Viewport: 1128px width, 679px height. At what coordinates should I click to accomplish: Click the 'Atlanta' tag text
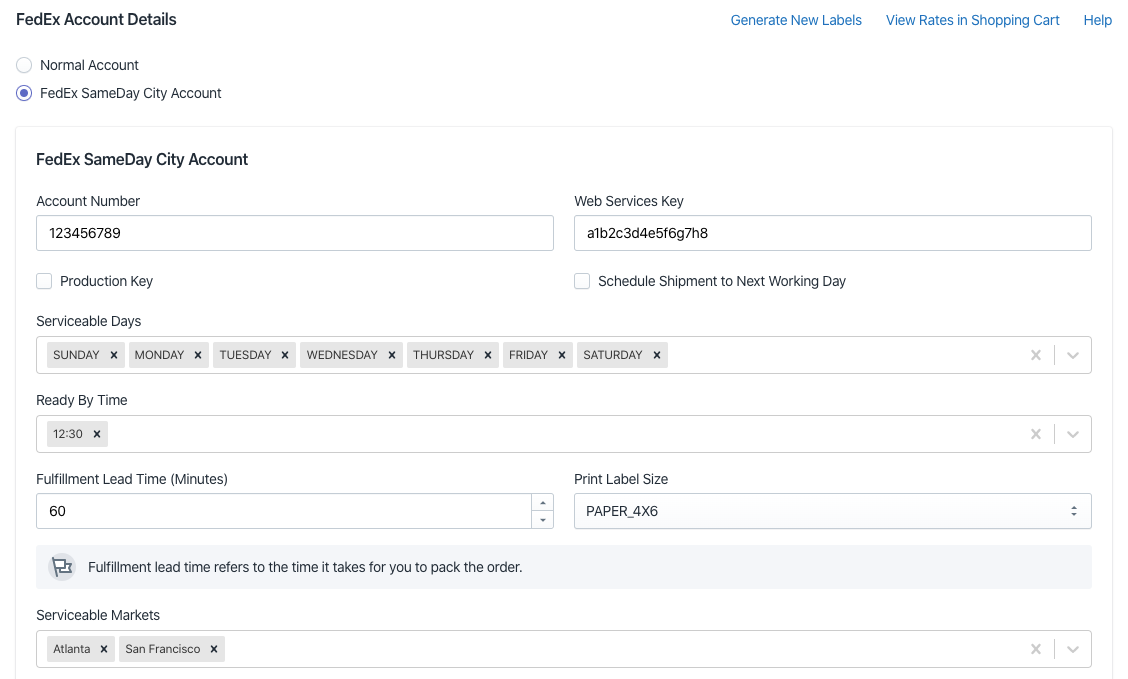pyautogui.click(x=72, y=649)
